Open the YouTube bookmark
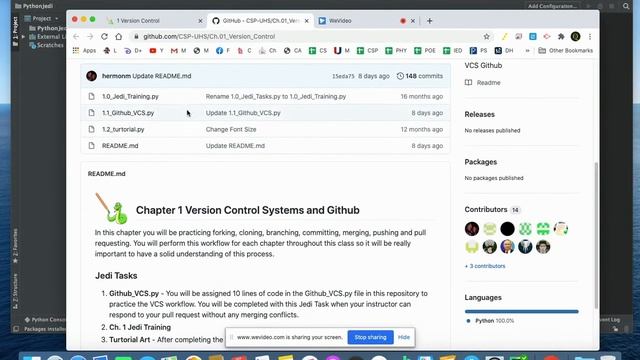The height and width of the screenshot is (360, 640). tap(156, 51)
